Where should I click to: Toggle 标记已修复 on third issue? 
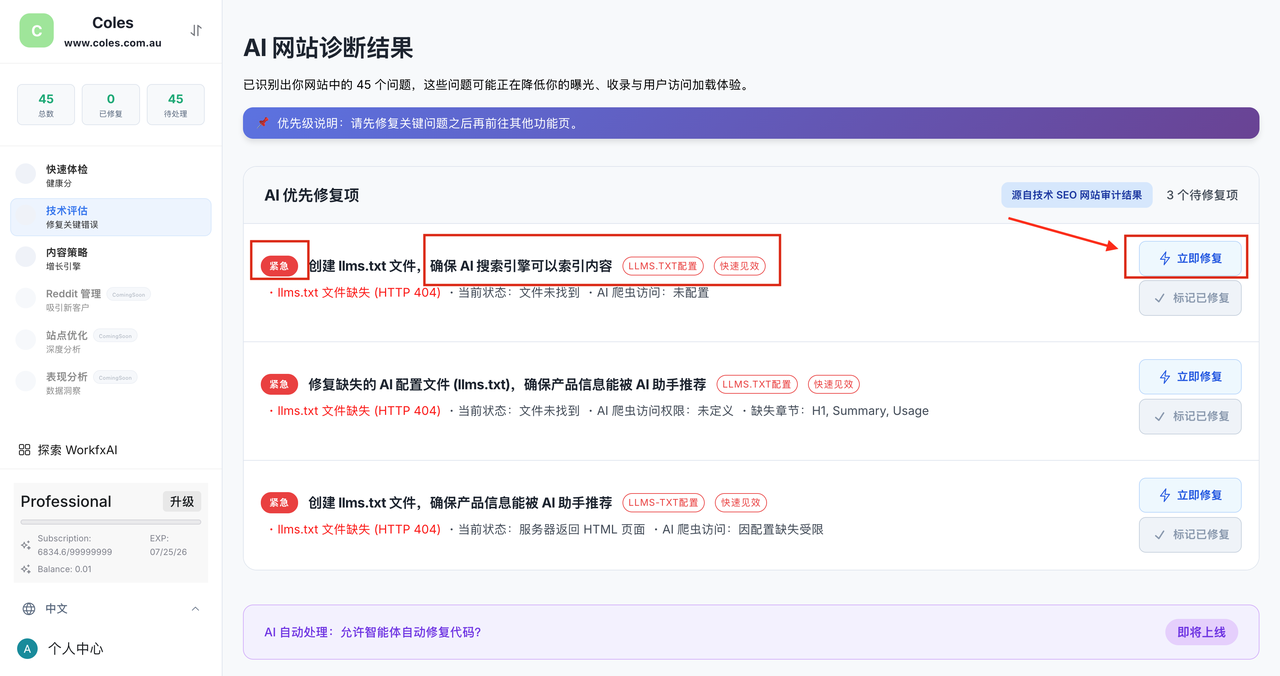[x=1190, y=534]
